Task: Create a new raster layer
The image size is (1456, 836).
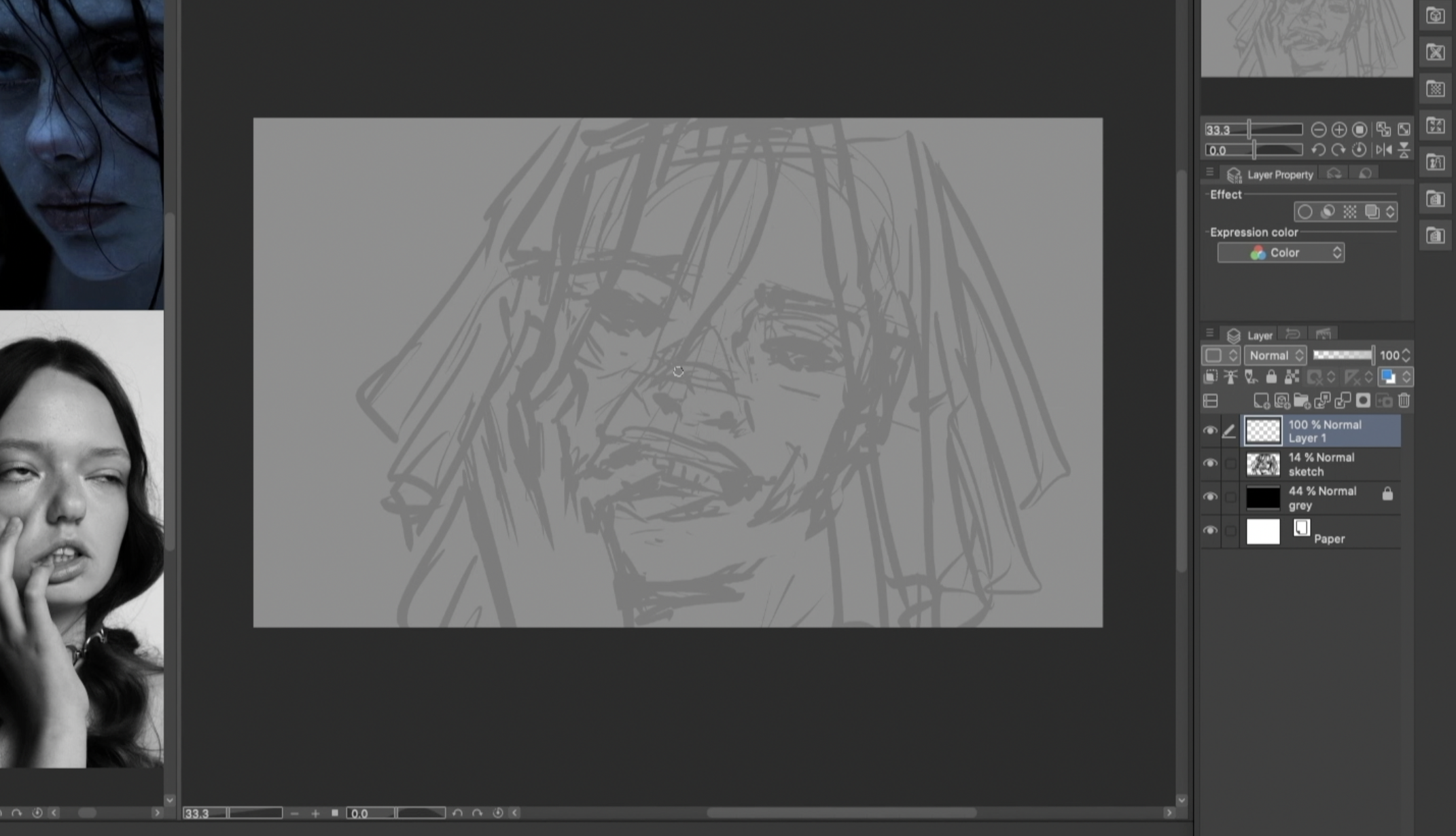Action: pos(1261,401)
